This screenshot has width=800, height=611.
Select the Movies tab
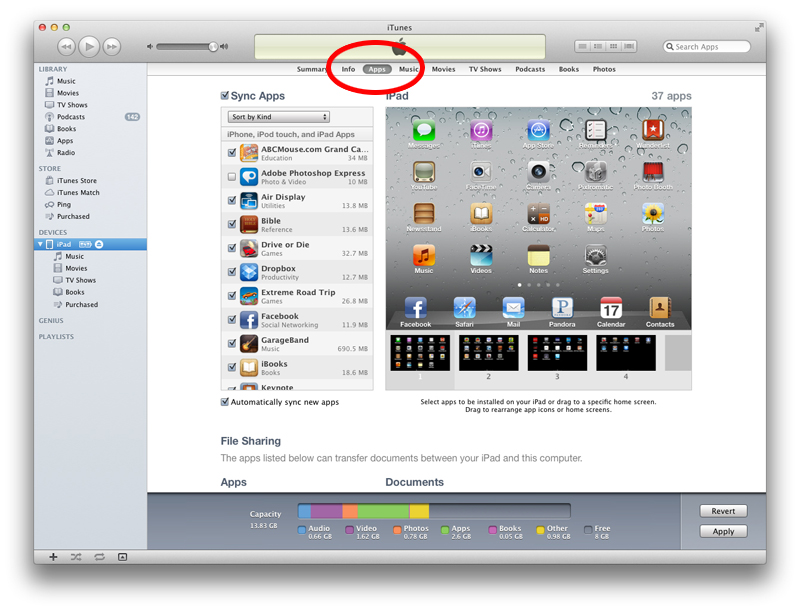click(443, 69)
